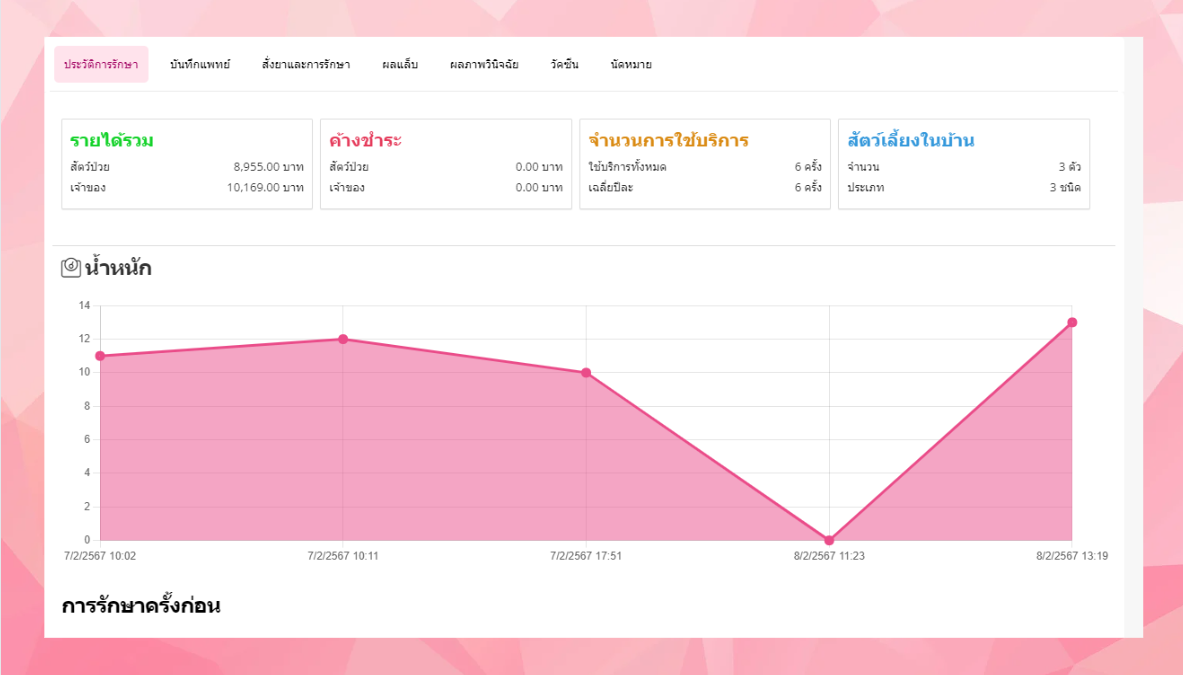The width and height of the screenshot is (1183, 675).
Task: Click the weight scale icon beside น้ำหนัก
Action: [71, 267]
